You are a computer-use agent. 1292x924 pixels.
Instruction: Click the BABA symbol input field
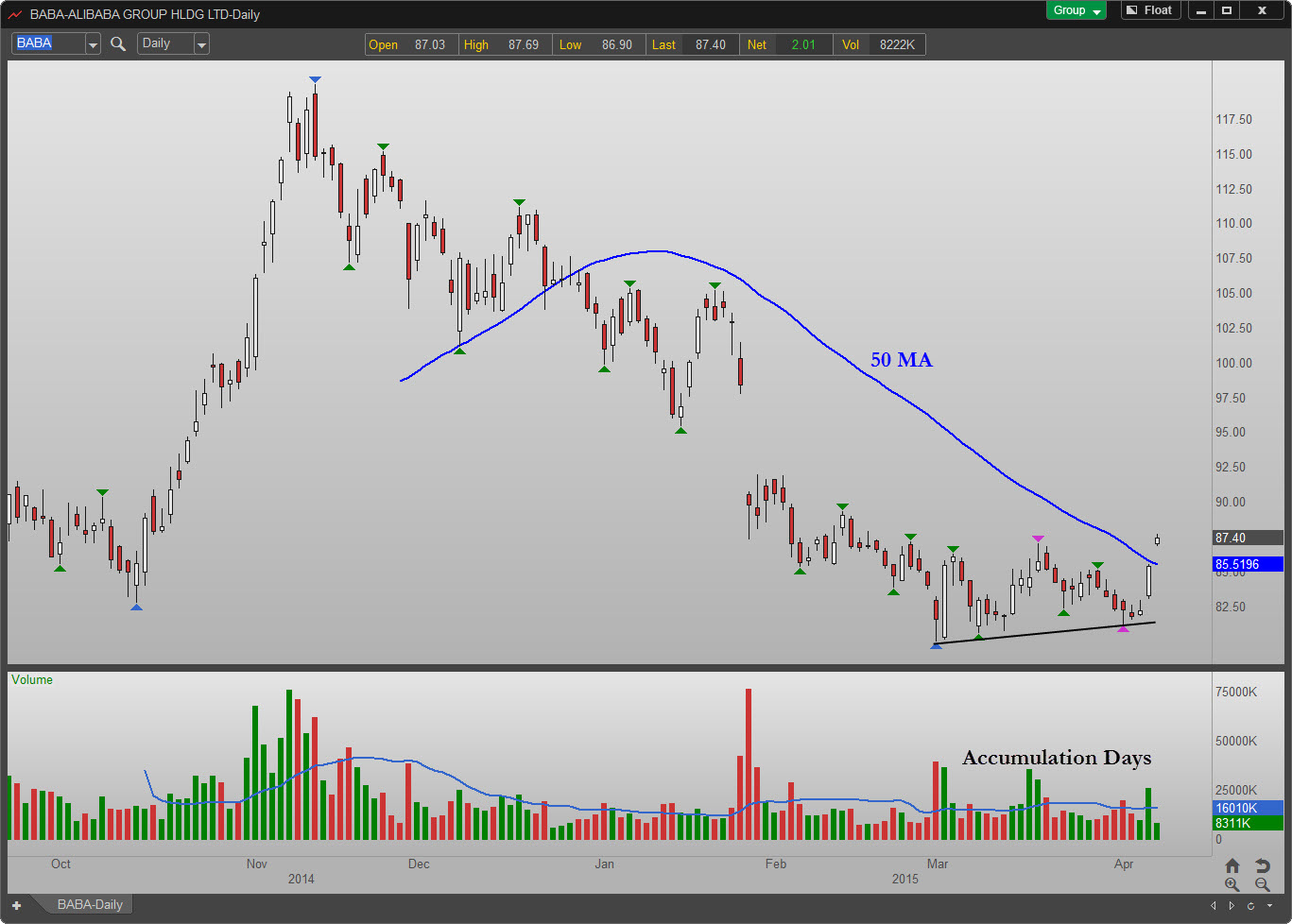pos(48,43)
